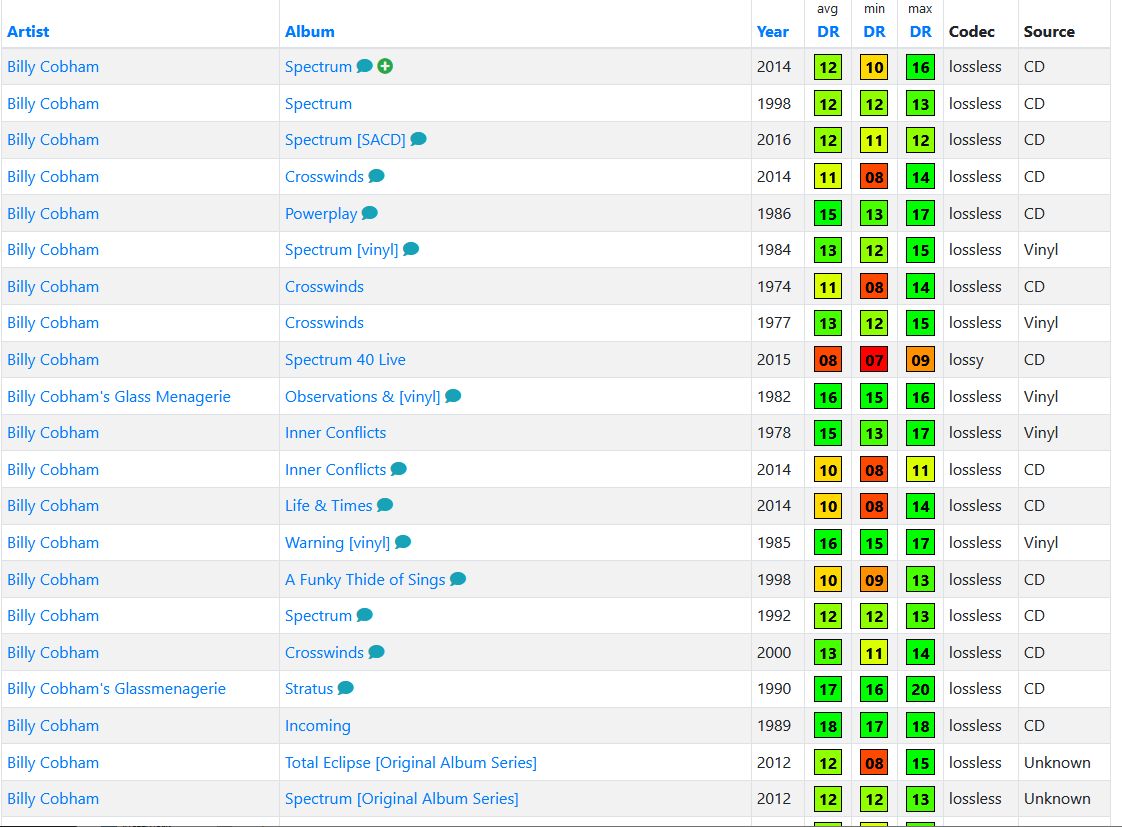Click Codec column header
This screenshot has height=827, width=1122.
click(972, 31)
